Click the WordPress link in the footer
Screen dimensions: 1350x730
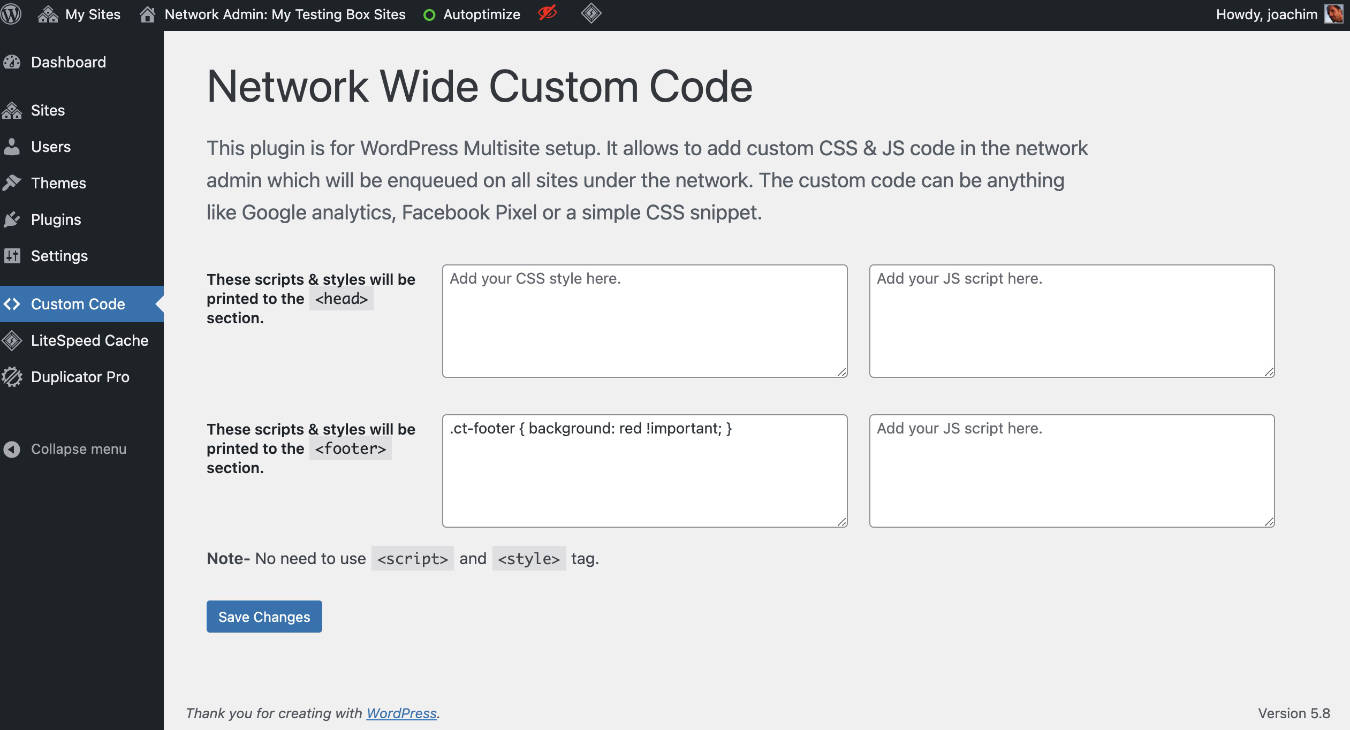point(401,713)
